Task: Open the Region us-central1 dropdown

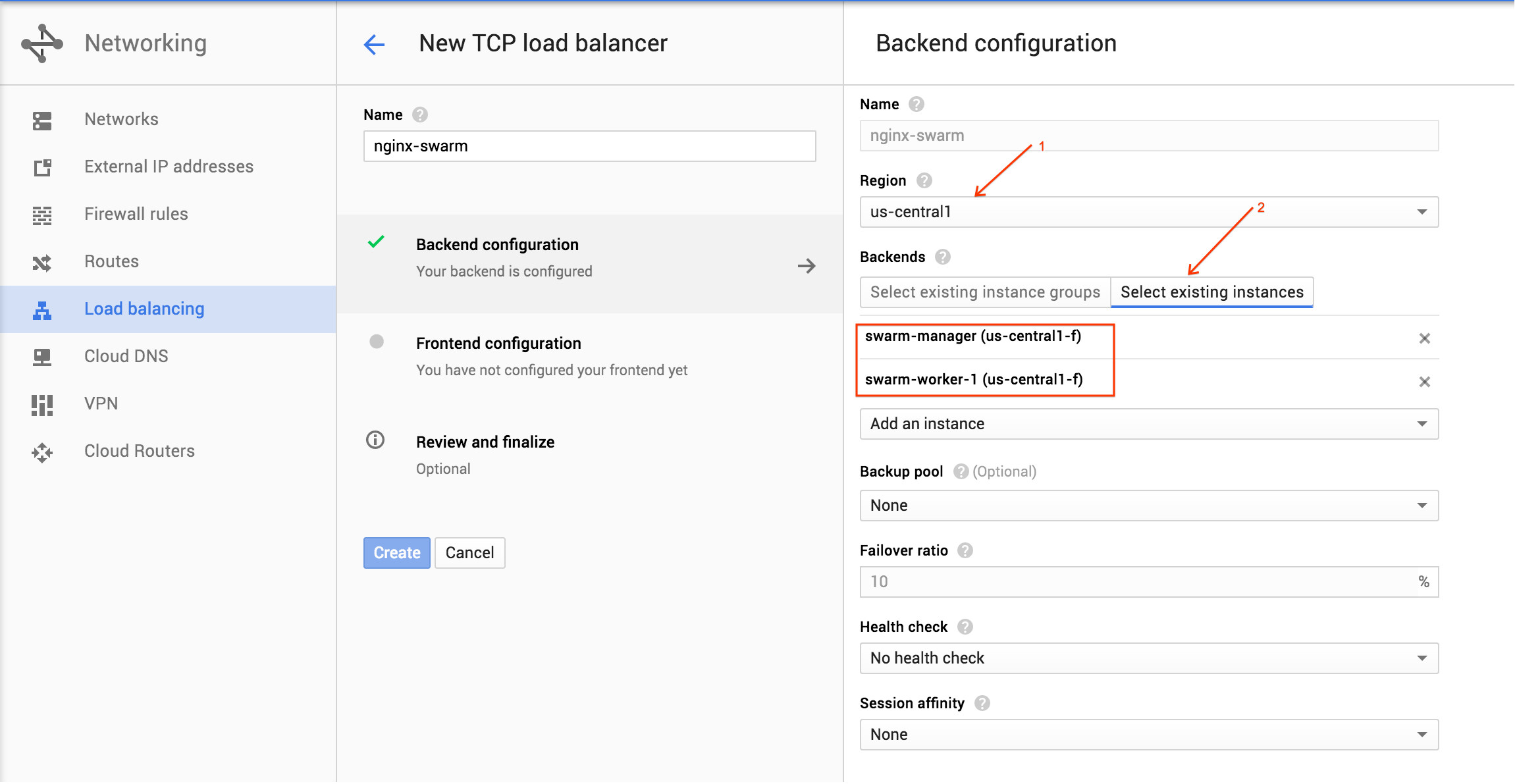Action: (x=1149, y=212)
